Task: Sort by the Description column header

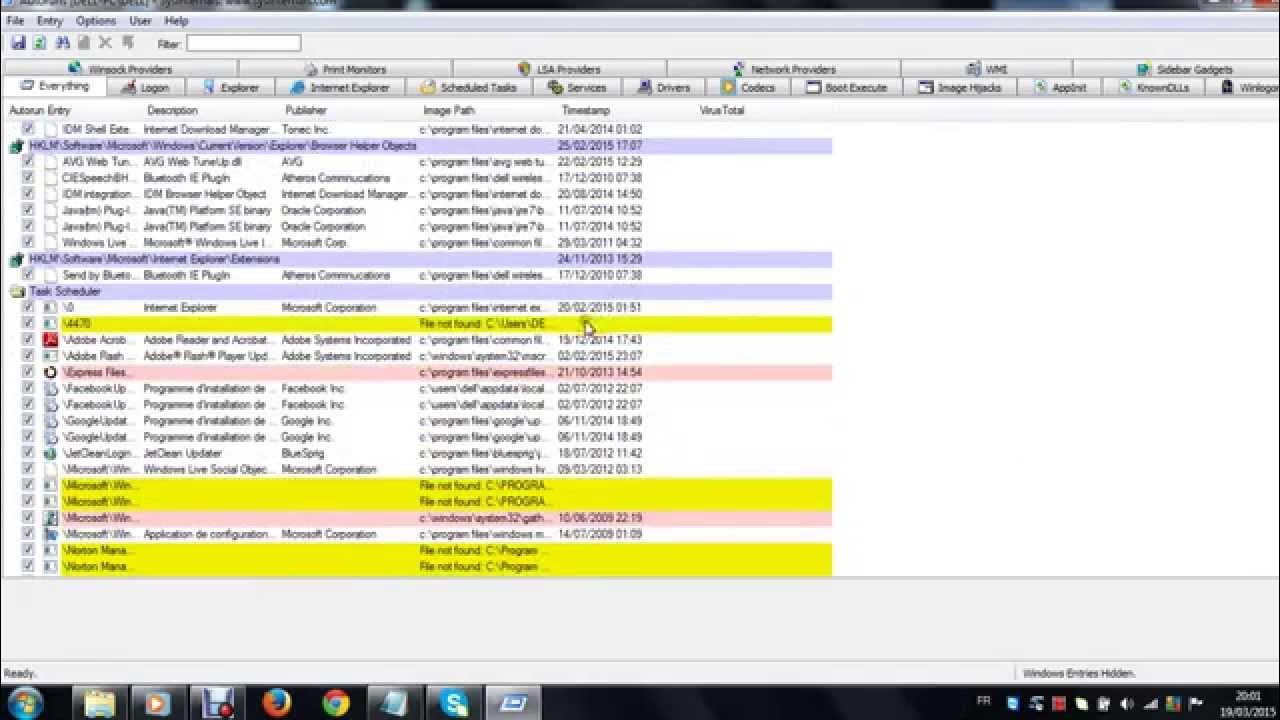Action: (172, 111)
